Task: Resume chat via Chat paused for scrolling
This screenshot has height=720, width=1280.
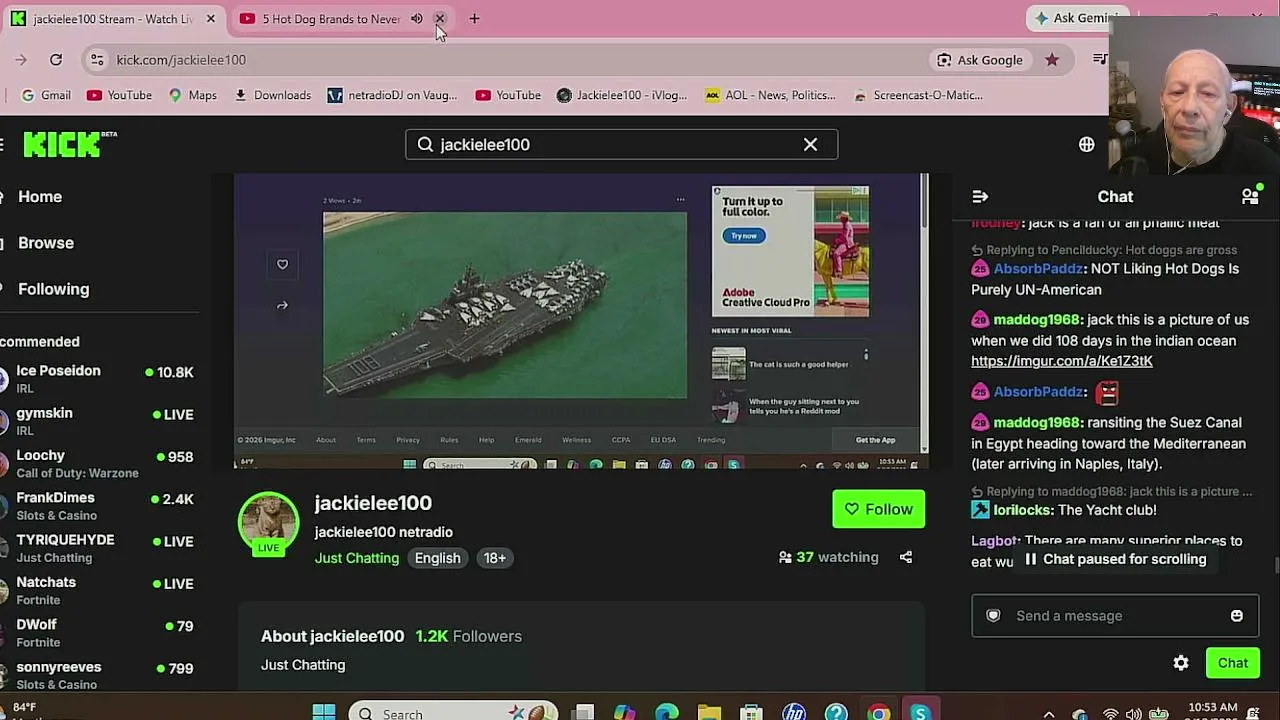Action: pos(1114,559)
